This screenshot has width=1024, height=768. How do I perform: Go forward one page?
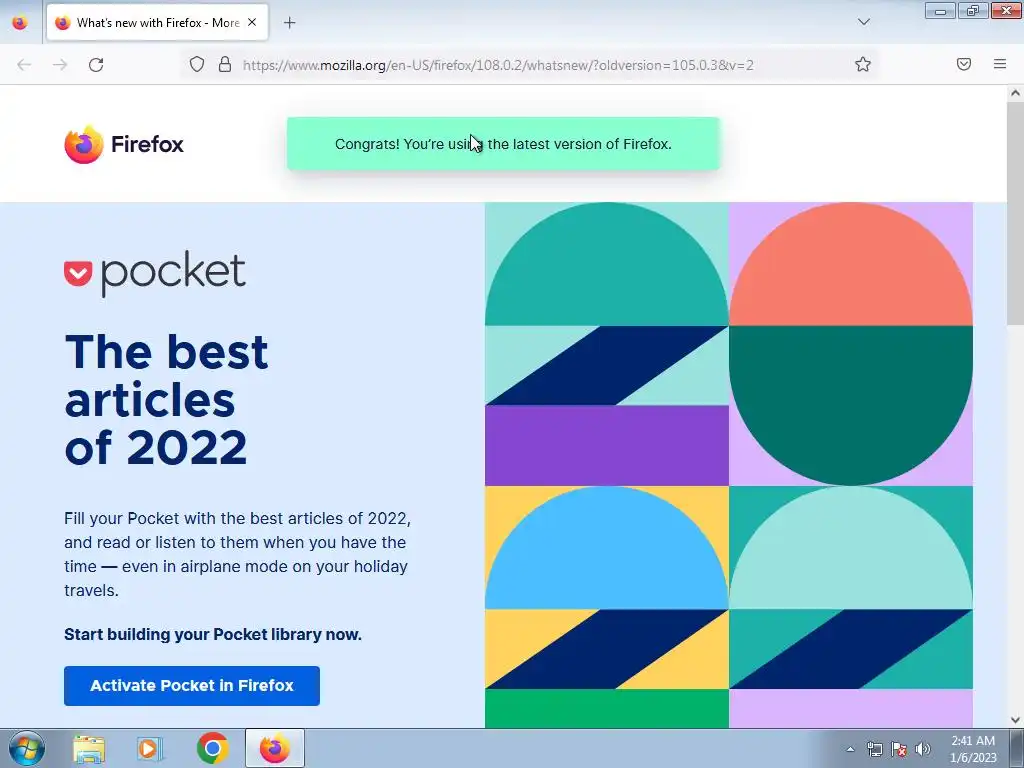coord(60,65)
